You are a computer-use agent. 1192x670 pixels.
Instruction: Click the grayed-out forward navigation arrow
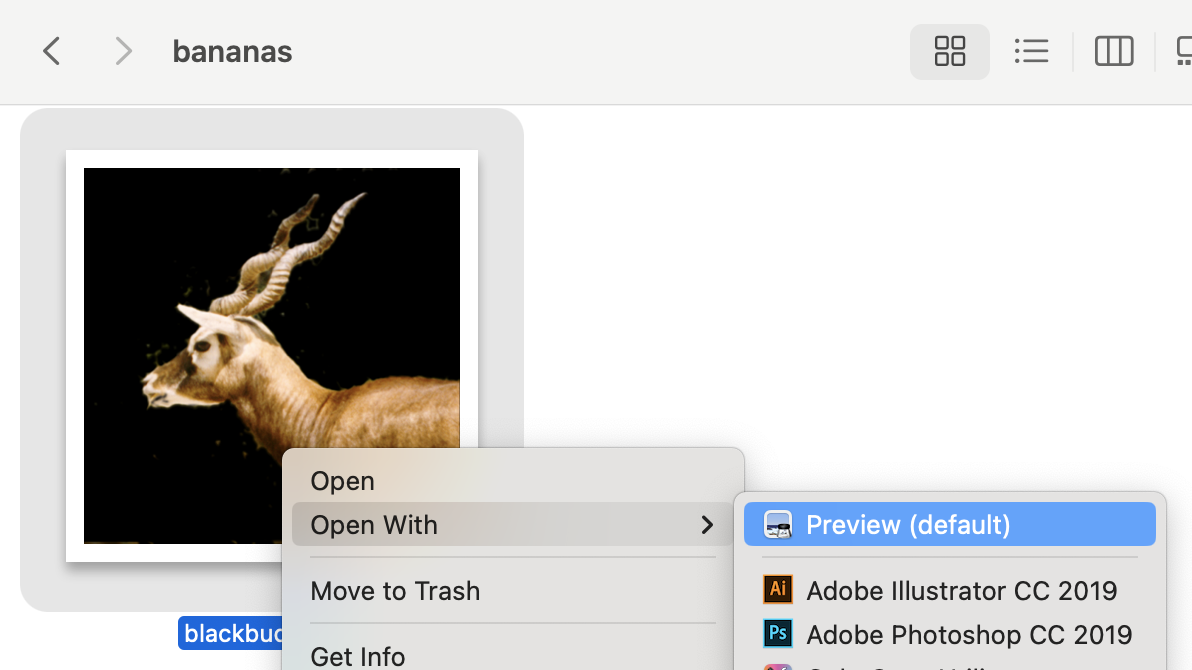122,51
